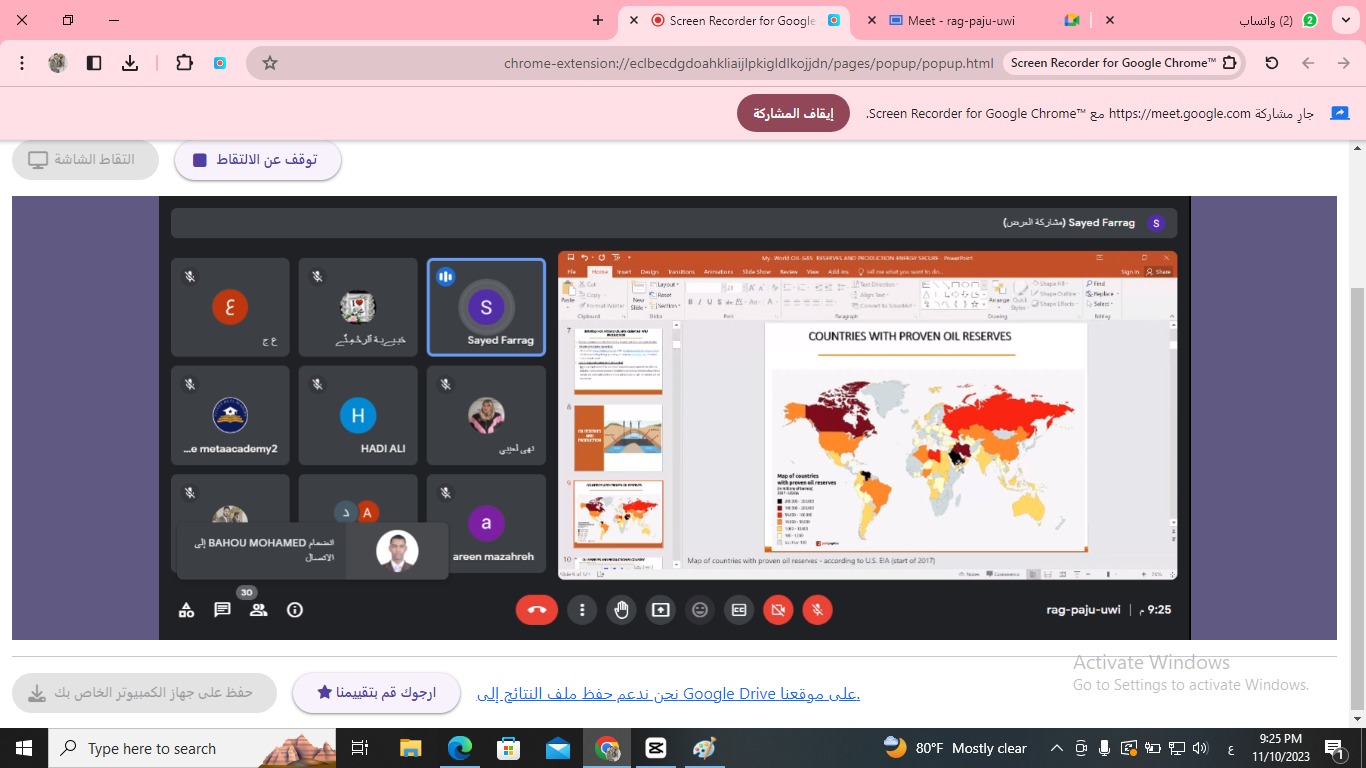The image size is (1366, 768).
Task: Open the Meet chat panel icon
Action: [222, 610]
